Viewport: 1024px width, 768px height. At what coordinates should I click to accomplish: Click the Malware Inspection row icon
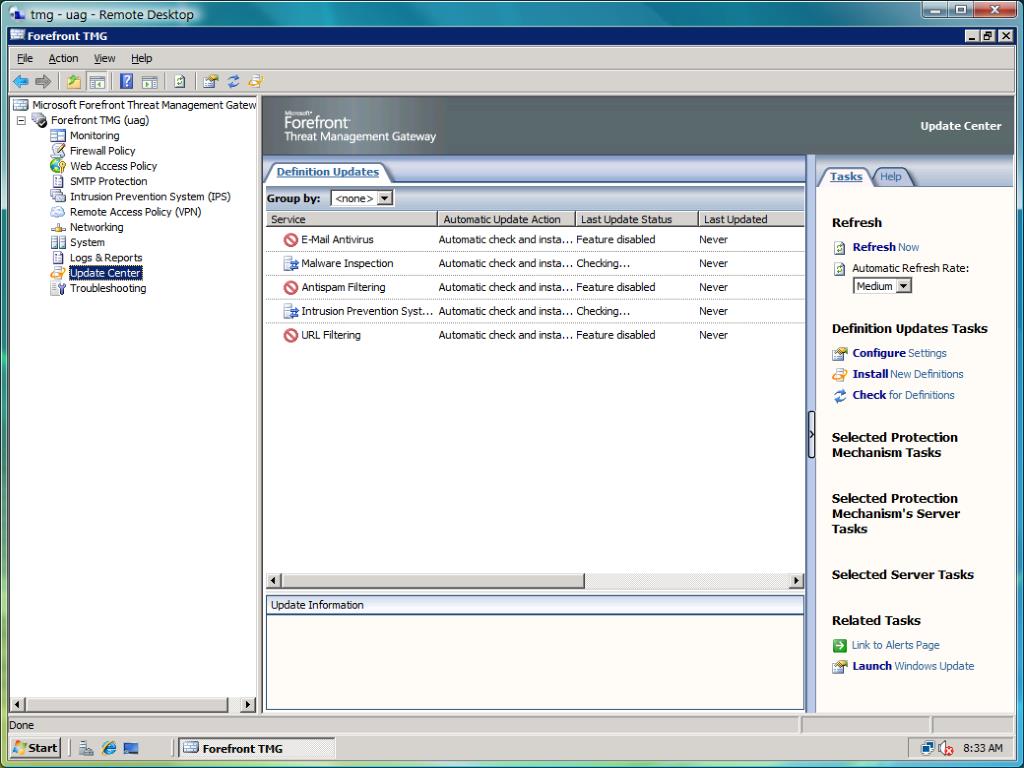coord(291,263)
